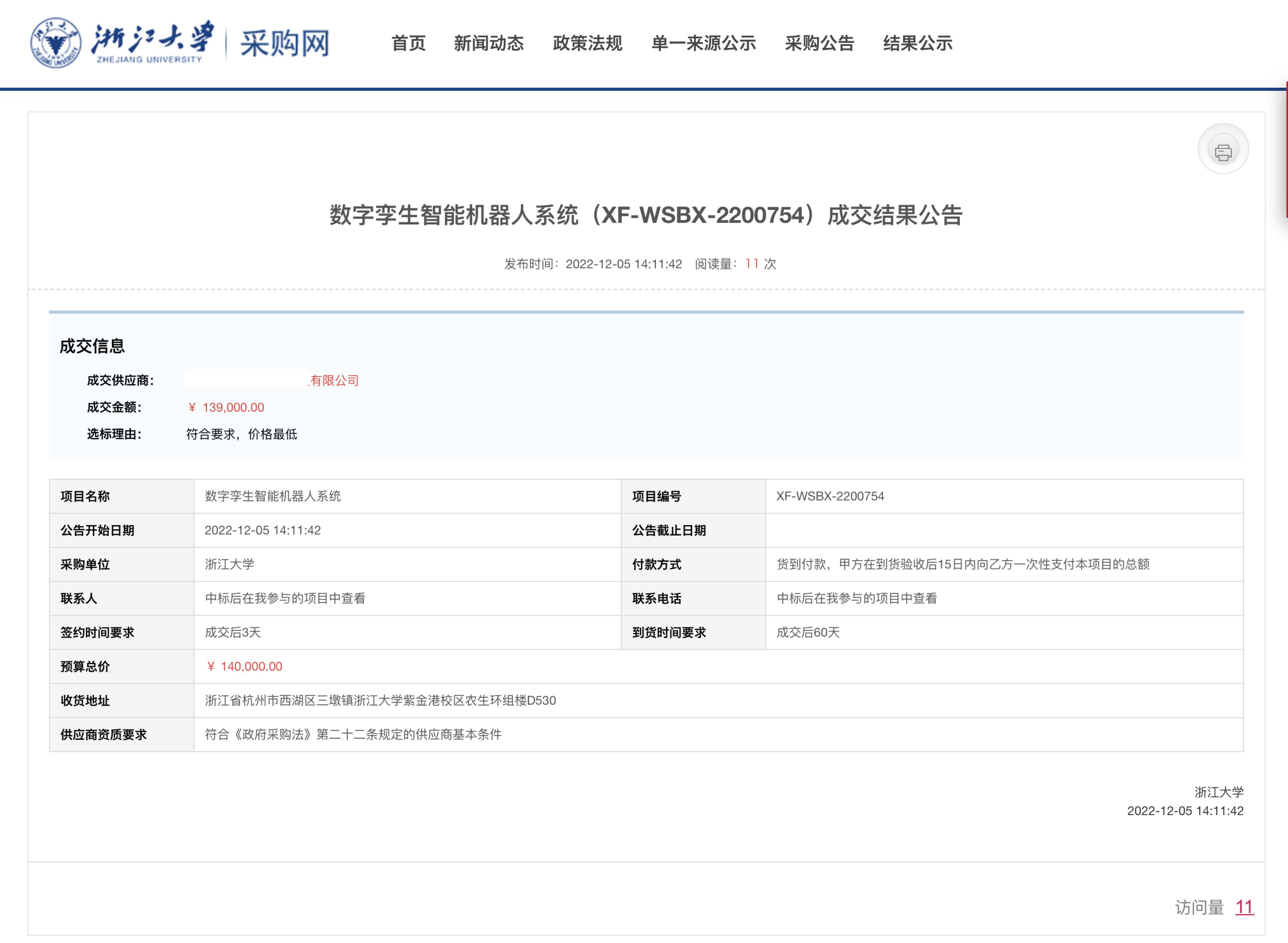Click the 联系人 value cell

click(x=407, y=598)
